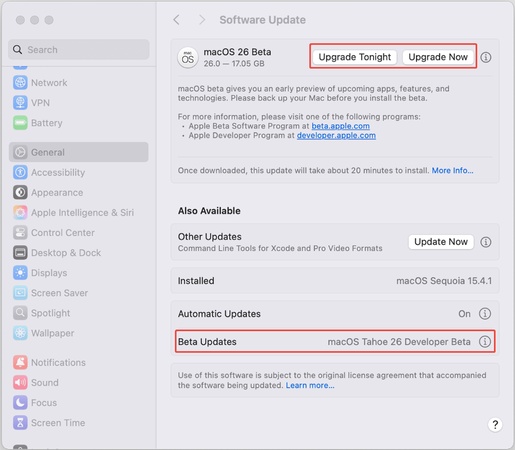Click Command Line Tools for Xcode text
Viewport: 515px width, 450px height.
[280, 248]
